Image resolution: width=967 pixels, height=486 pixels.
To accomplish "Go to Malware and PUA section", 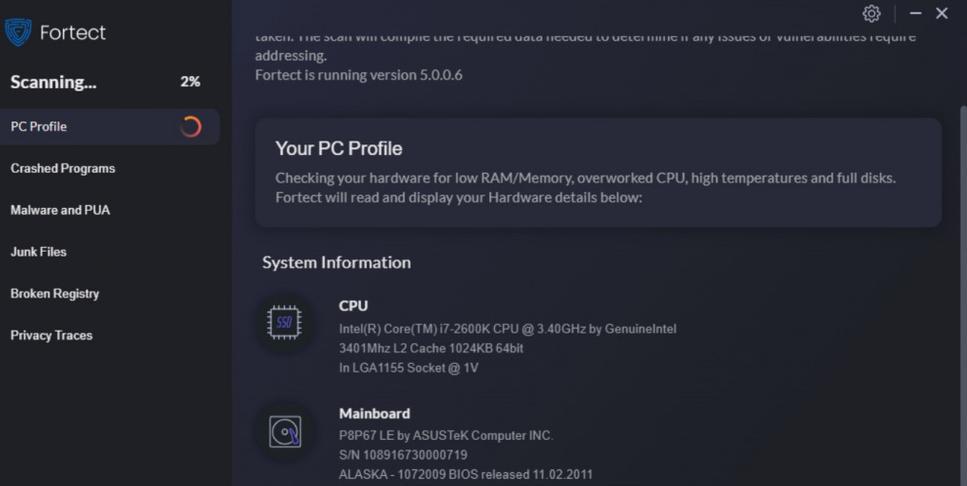I will tap(60, 210).
